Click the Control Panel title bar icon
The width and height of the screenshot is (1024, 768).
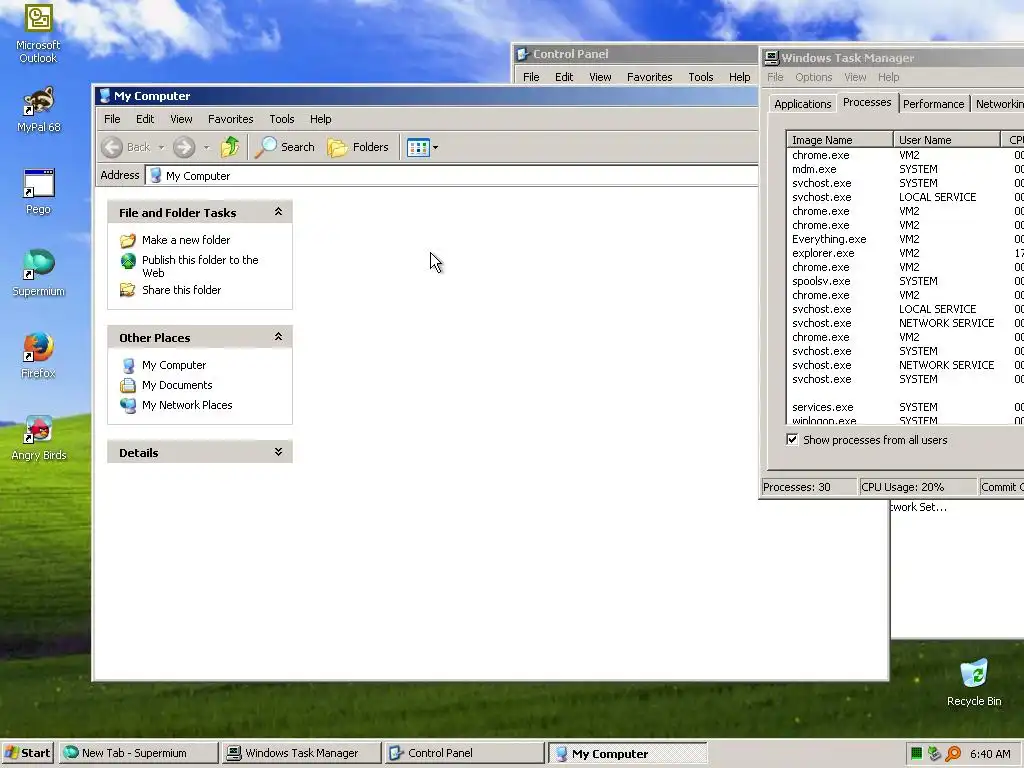click(x=522, y=54)
